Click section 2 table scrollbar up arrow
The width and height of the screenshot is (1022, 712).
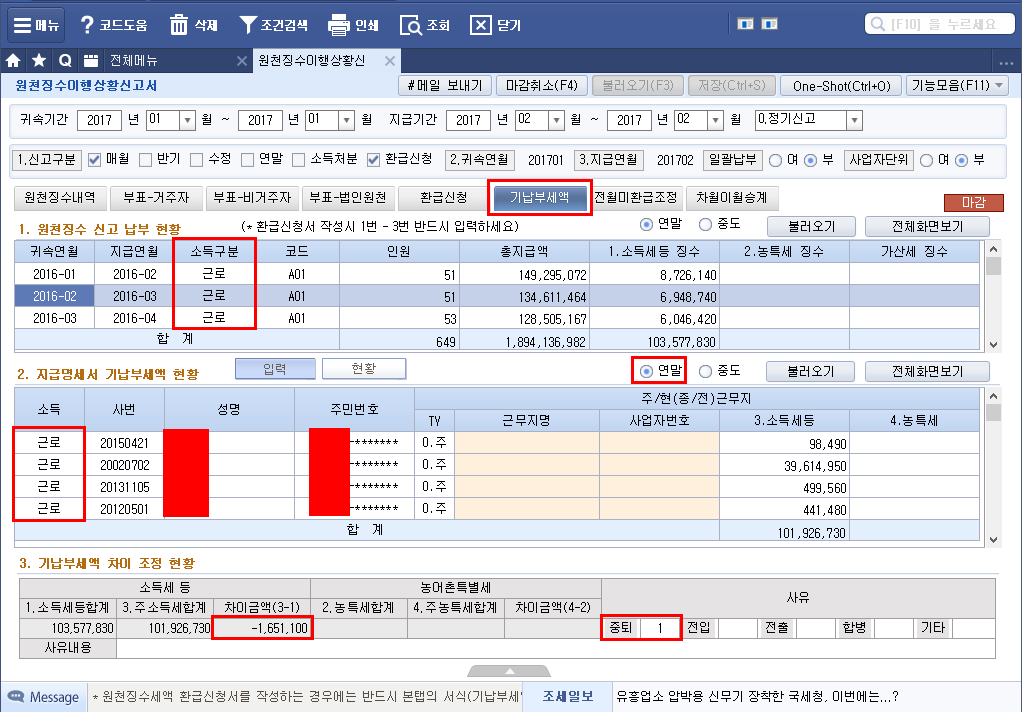click(993, 396)
